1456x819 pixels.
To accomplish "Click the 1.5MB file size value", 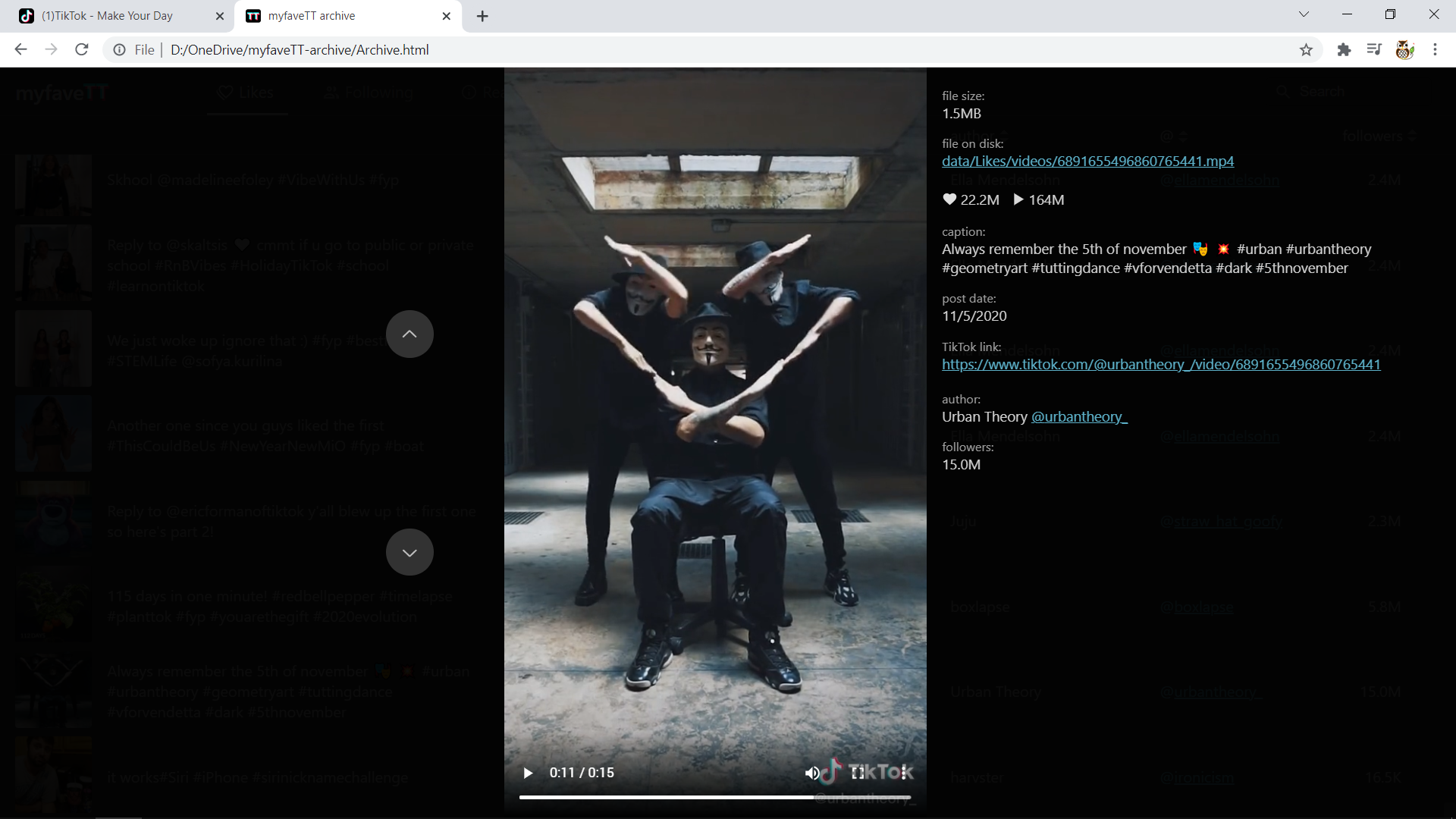I will [962, 113].
